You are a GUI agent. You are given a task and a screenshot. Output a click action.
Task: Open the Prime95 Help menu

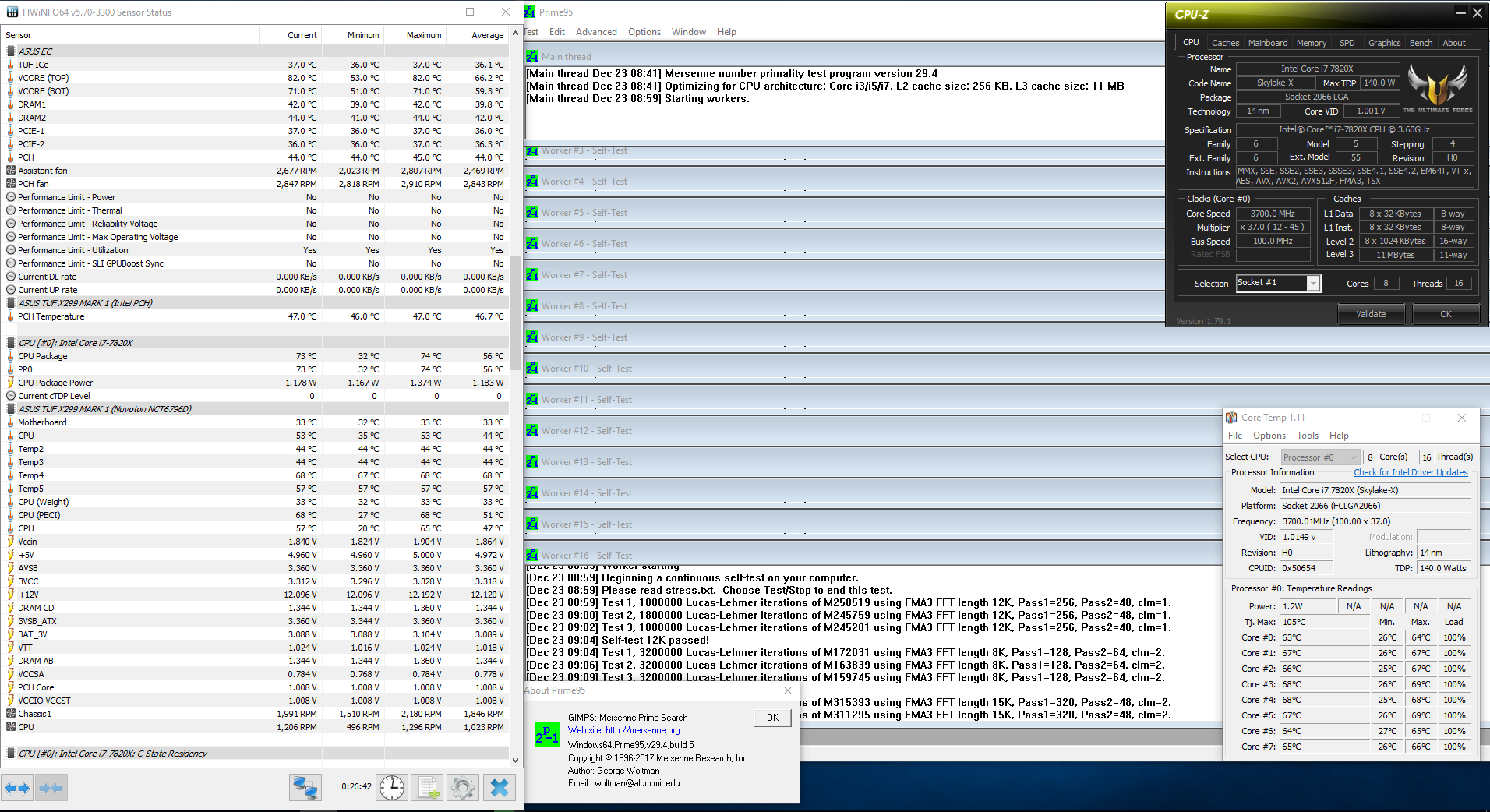pos(726,32)
